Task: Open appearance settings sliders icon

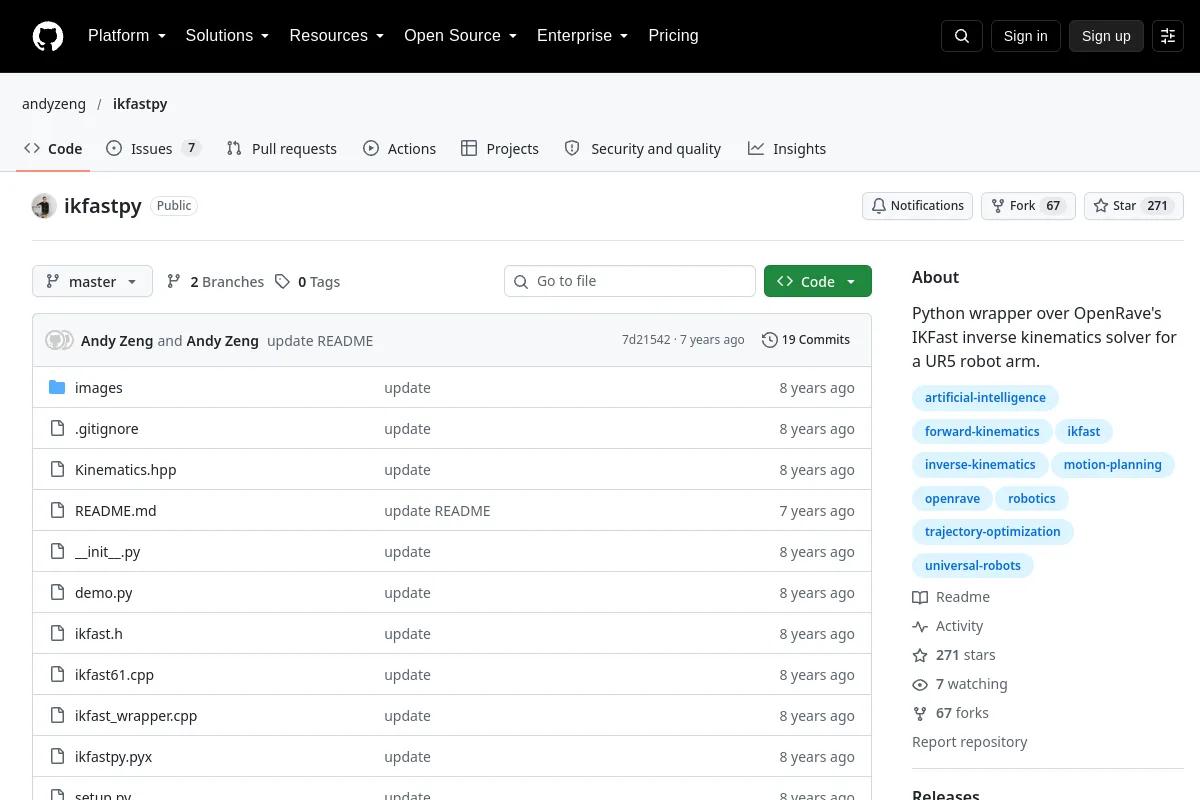Action: [x=1168, y=36]
